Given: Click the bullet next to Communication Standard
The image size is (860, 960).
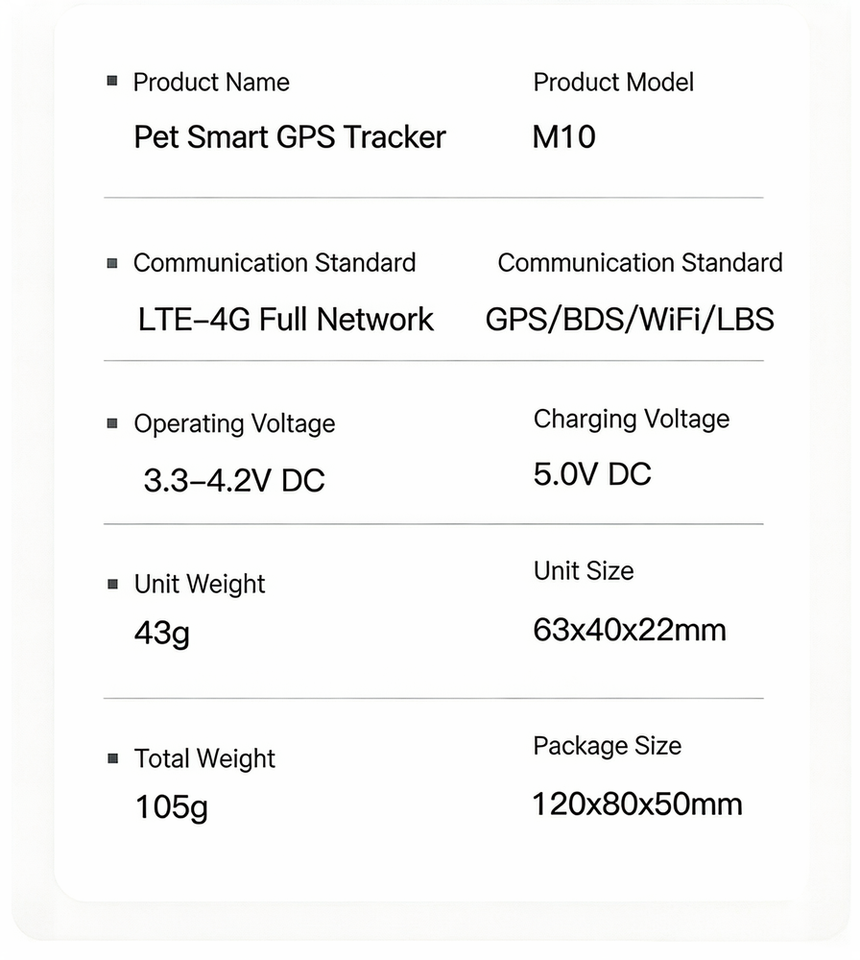Looking at the screenshot, I should tap(112, 263).
